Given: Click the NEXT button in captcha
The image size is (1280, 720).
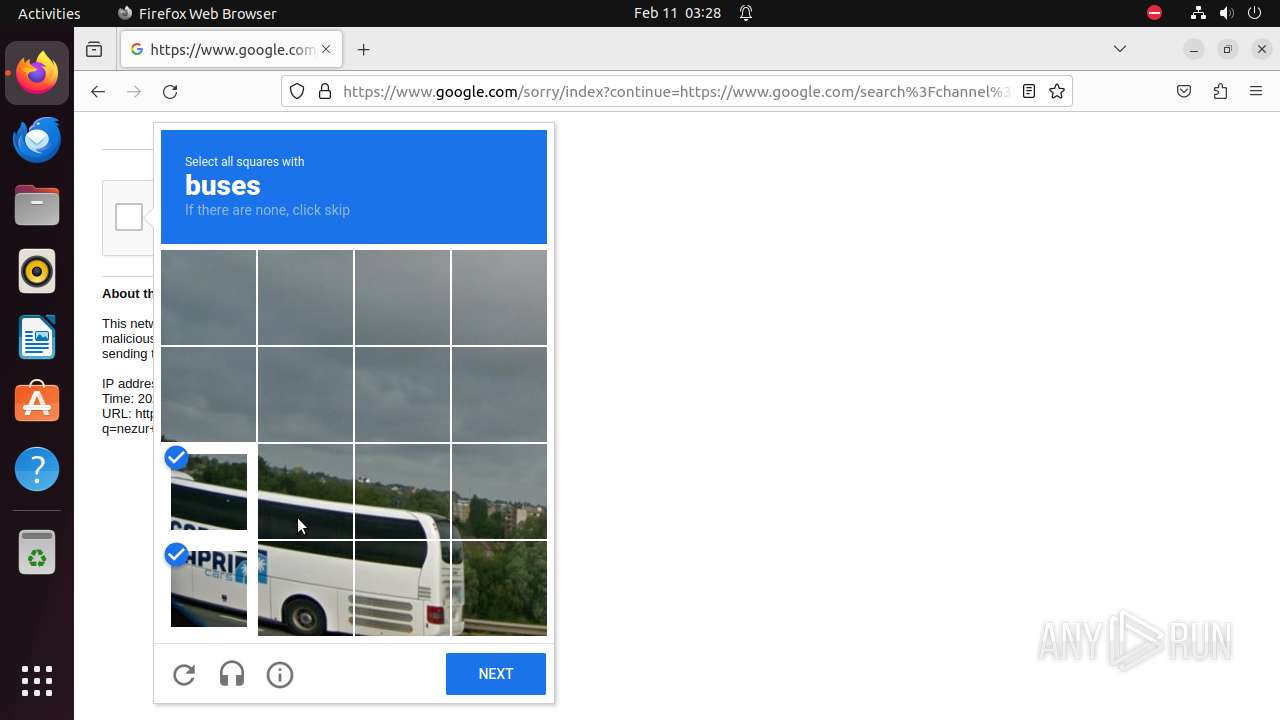Looking at the screenshot, I should click(x=496, y=674).
